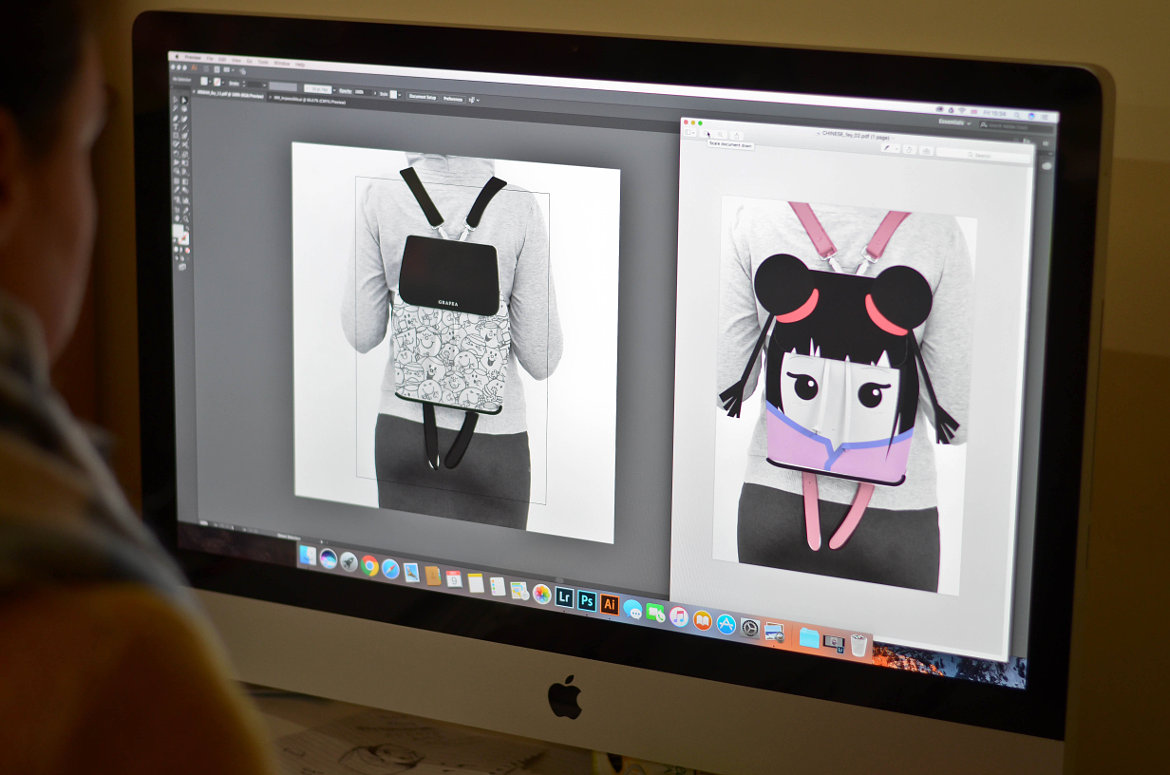Open Finder from the Dock

pyautogui.click(x=307, y=555)
